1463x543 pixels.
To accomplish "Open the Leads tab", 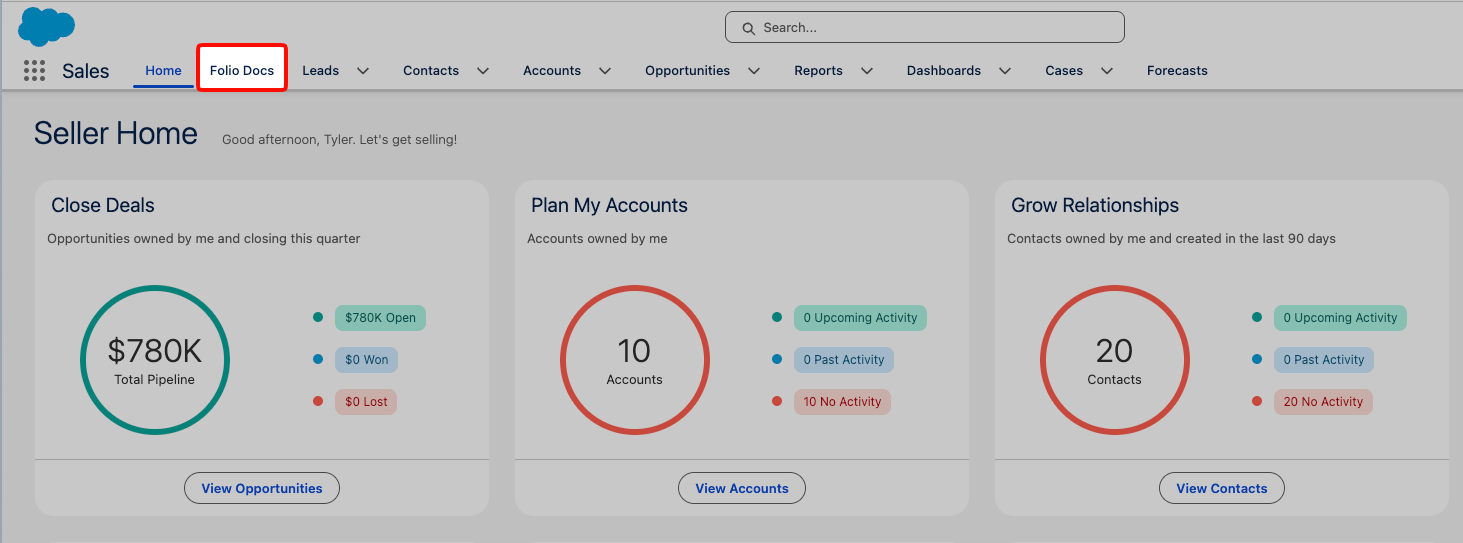I will tap(320, 71).
